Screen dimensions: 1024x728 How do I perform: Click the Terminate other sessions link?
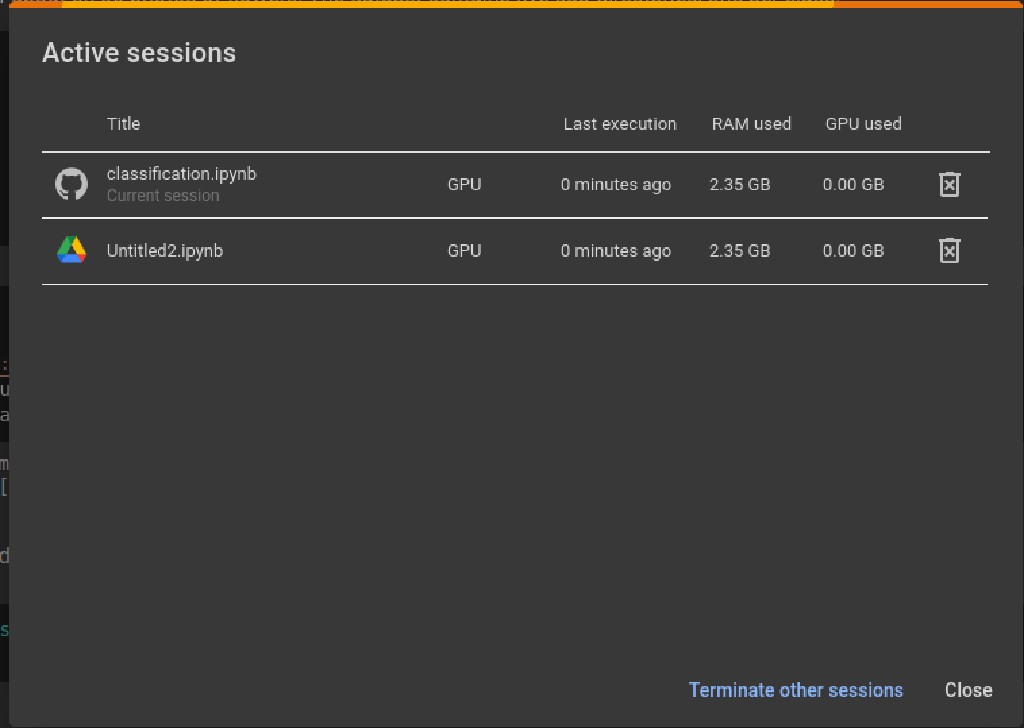[795, 690]
